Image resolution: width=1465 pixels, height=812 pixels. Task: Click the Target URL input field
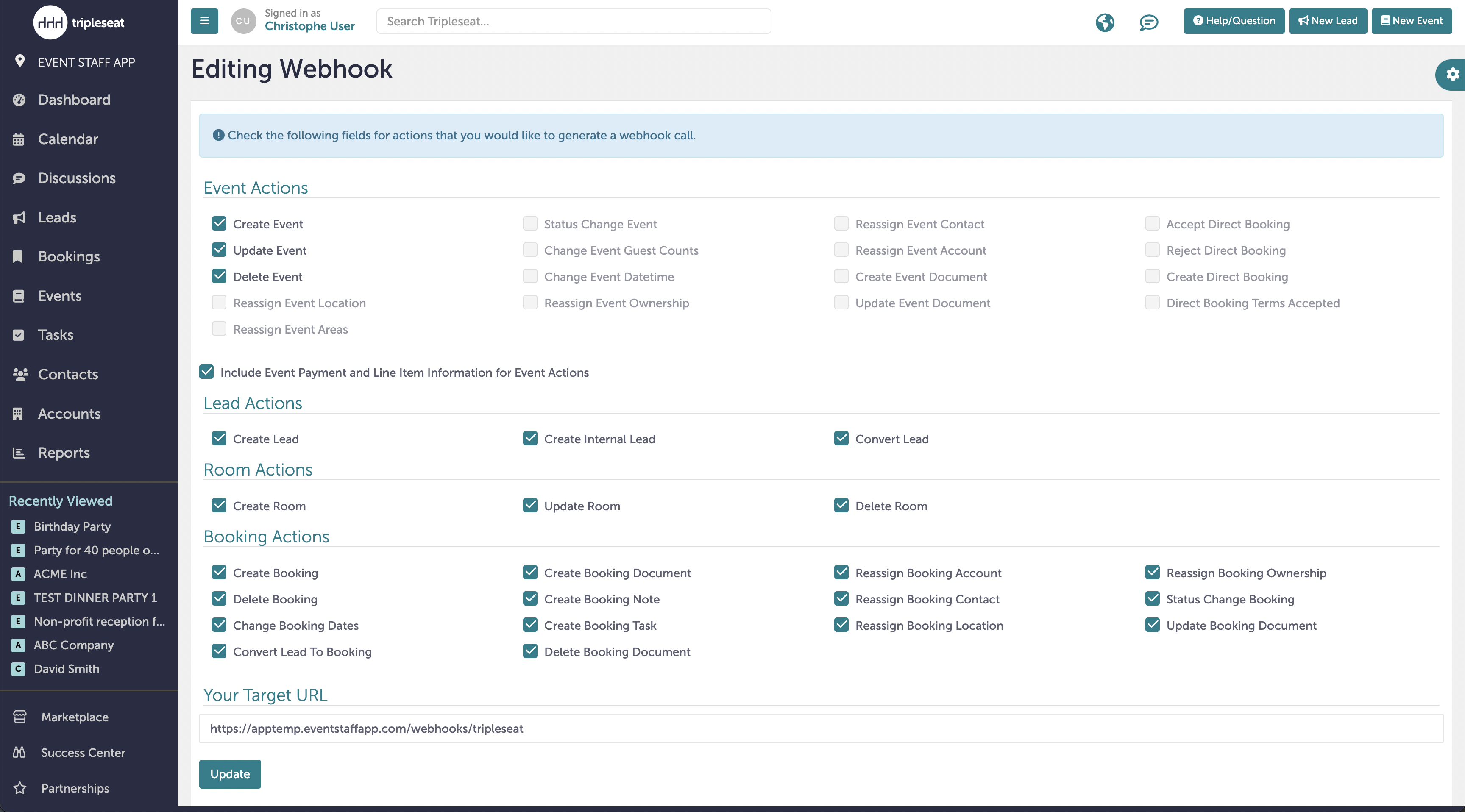coord(821,729)
